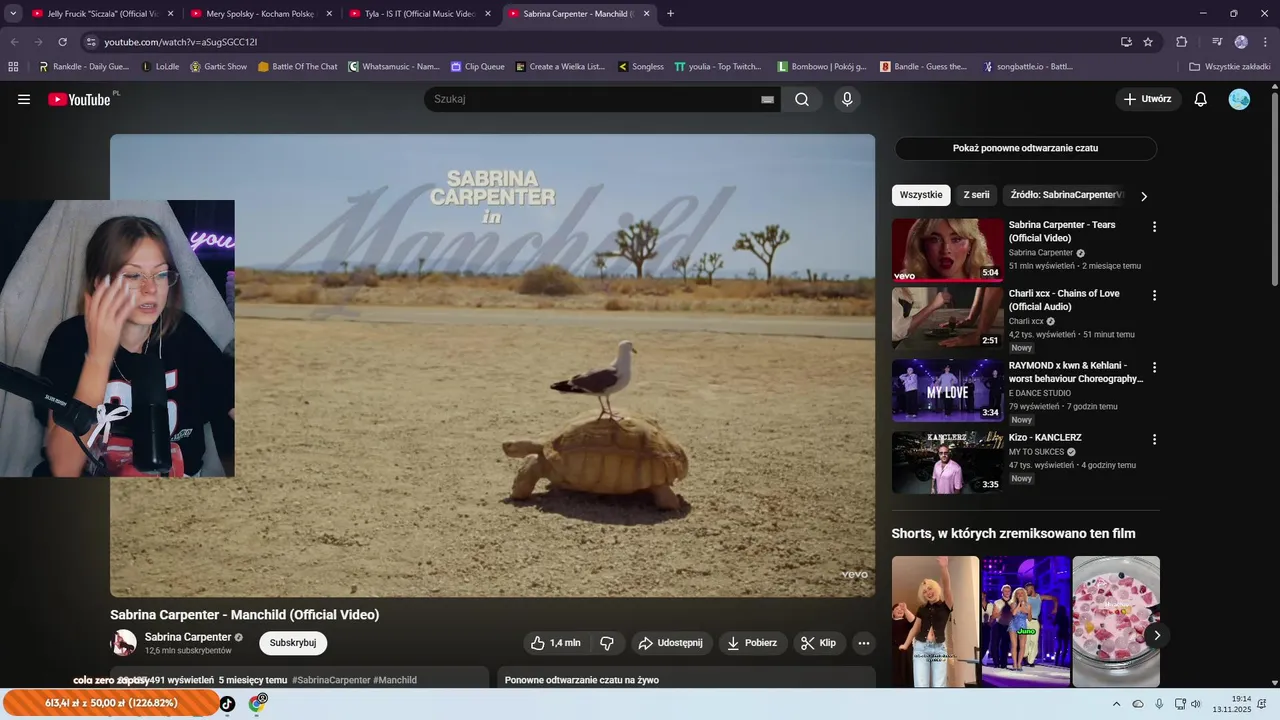Open the browser extensions puzzle icon

(1182, 42)
